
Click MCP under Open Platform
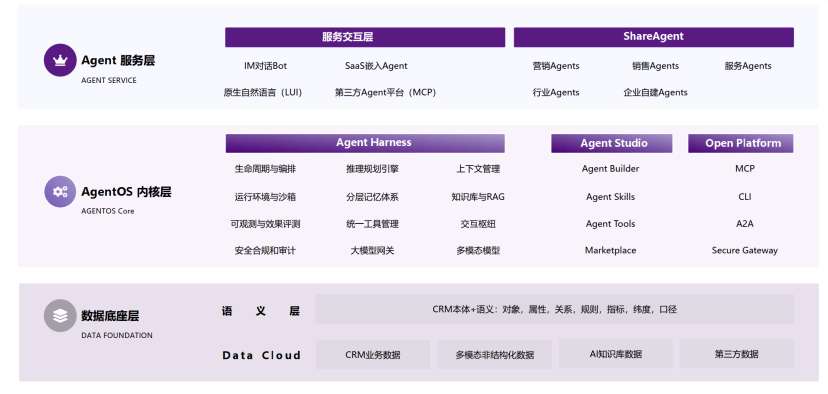pyautogui.click(x=745, y=168)
